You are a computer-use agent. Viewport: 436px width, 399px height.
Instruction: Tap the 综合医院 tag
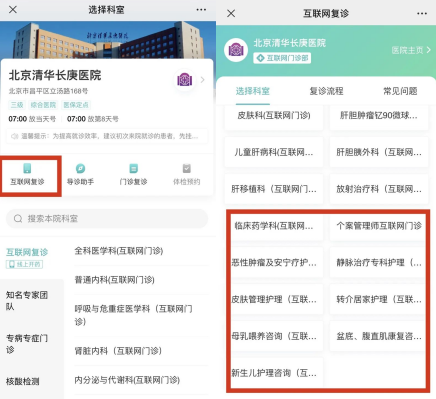point(43,105)
